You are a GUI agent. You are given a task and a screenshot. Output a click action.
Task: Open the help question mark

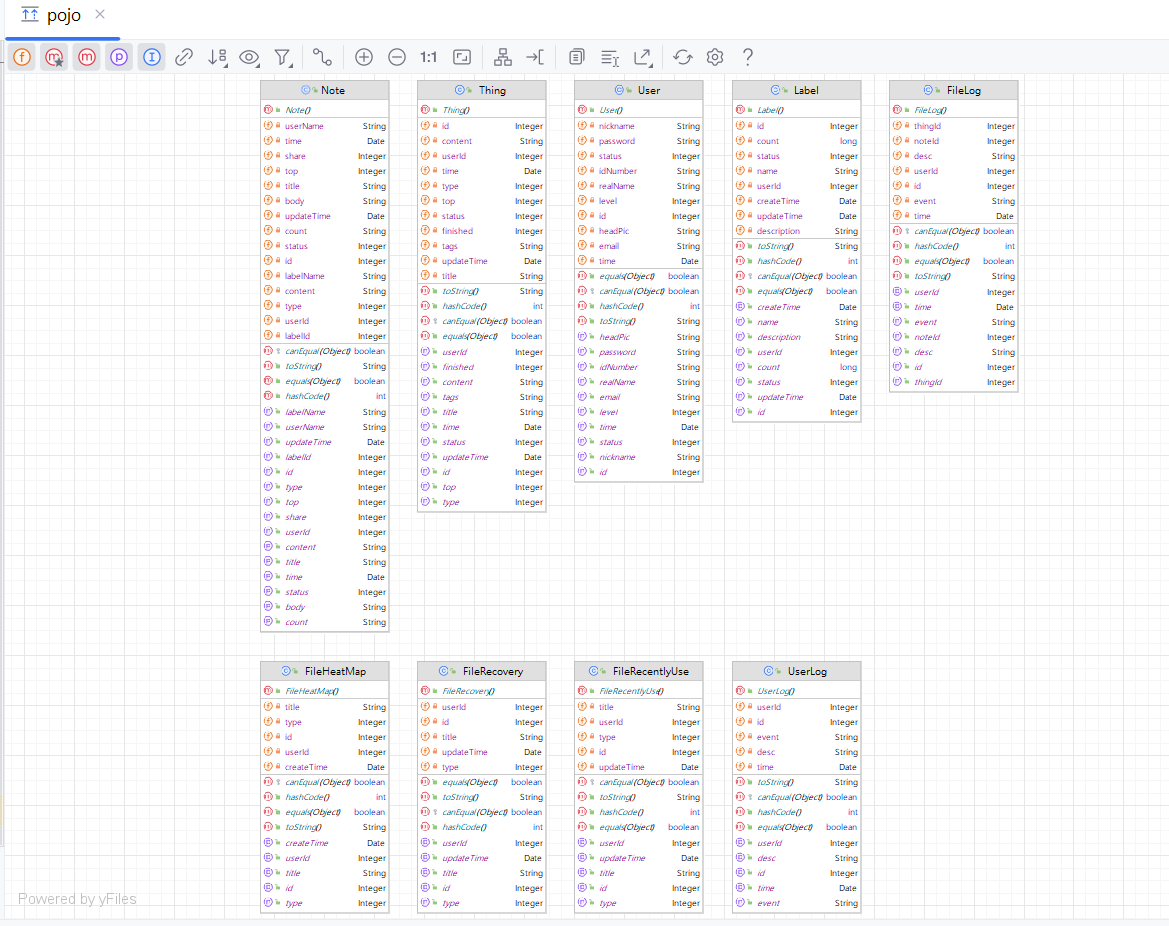tap(748, 57)
